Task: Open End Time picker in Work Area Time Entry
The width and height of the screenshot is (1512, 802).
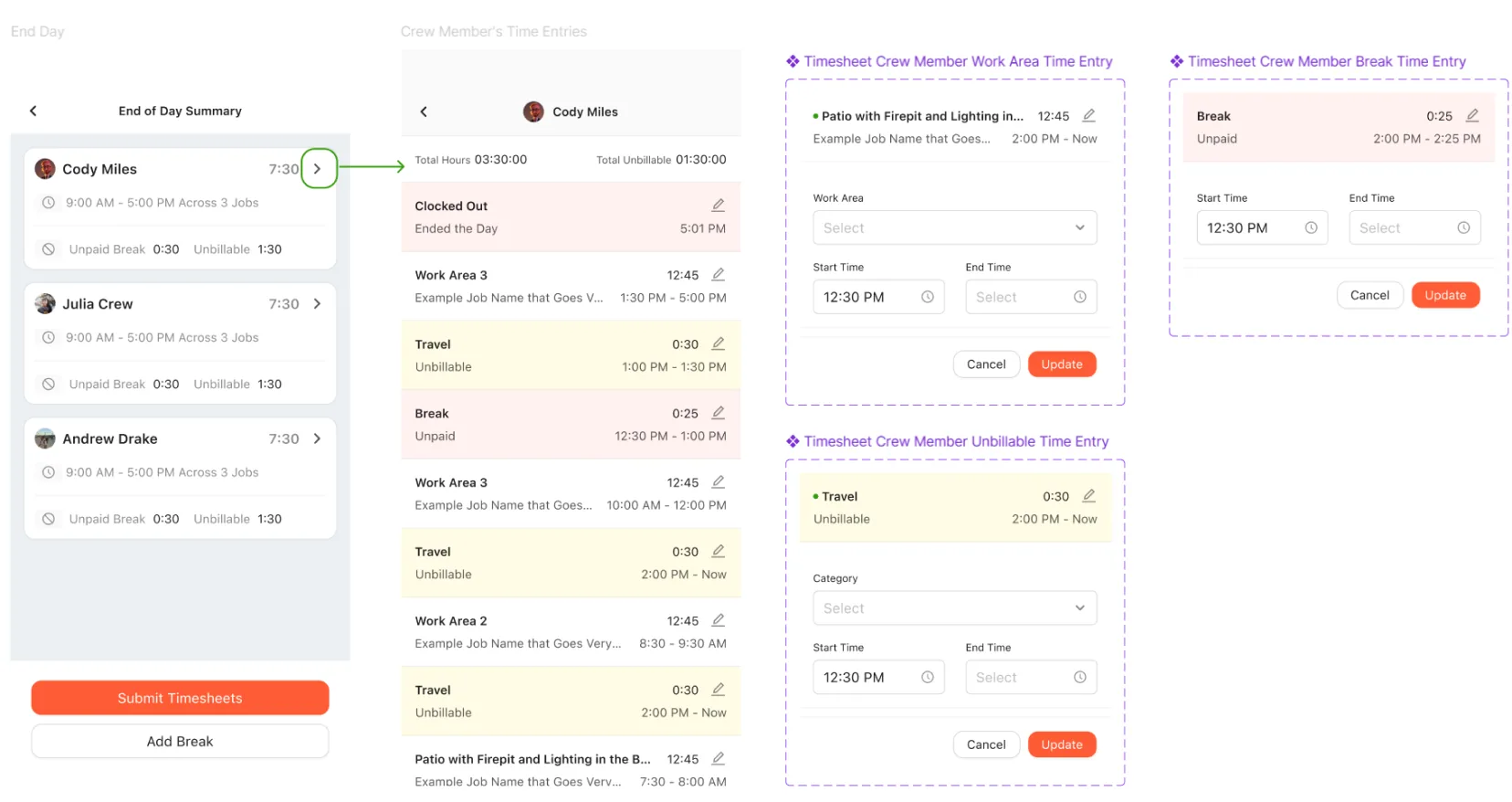Action: pos(1032,297)
